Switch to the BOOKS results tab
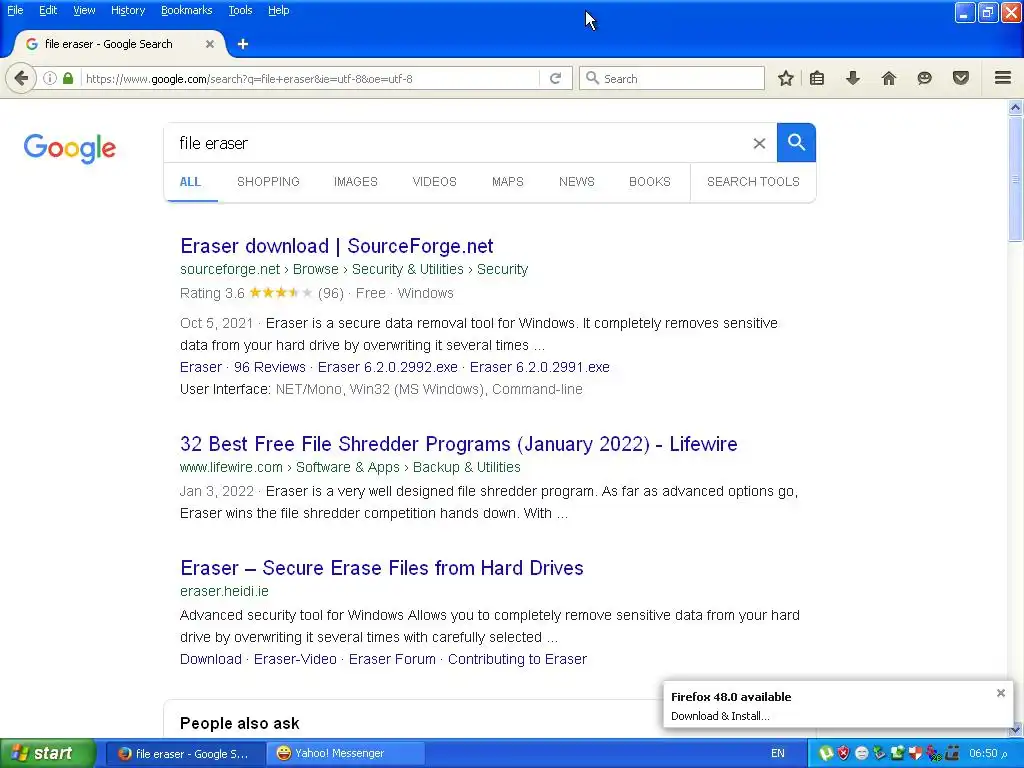Viewport: 1024px width, 768px height. click(650, 182)
